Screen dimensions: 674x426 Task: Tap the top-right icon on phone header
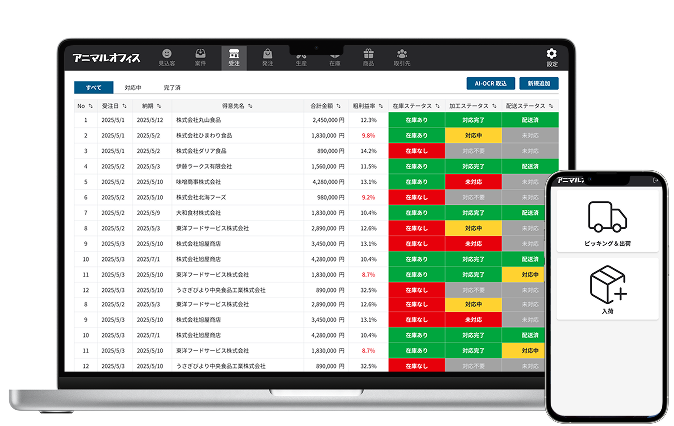point(656,180)
